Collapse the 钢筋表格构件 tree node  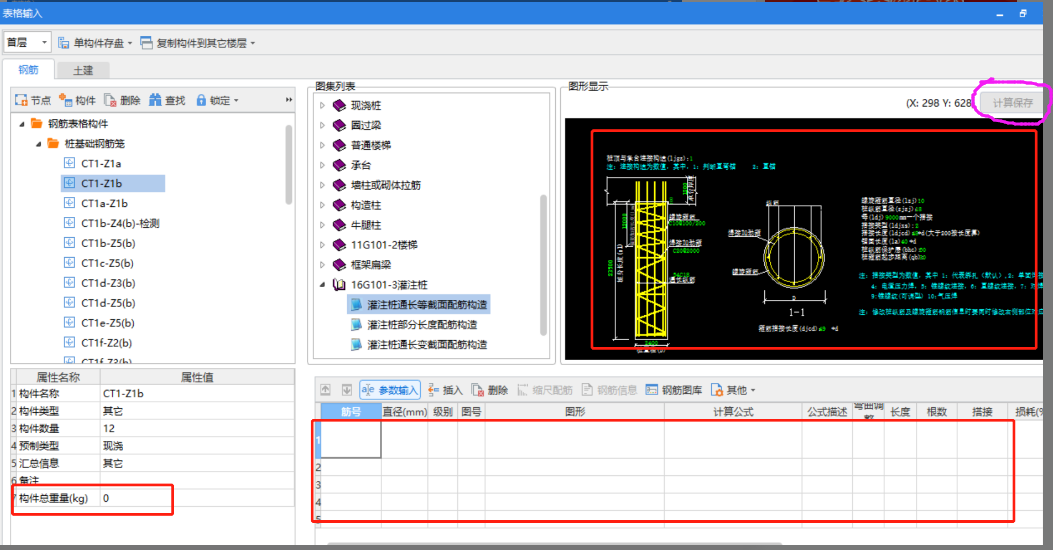(x=22, y=124)
